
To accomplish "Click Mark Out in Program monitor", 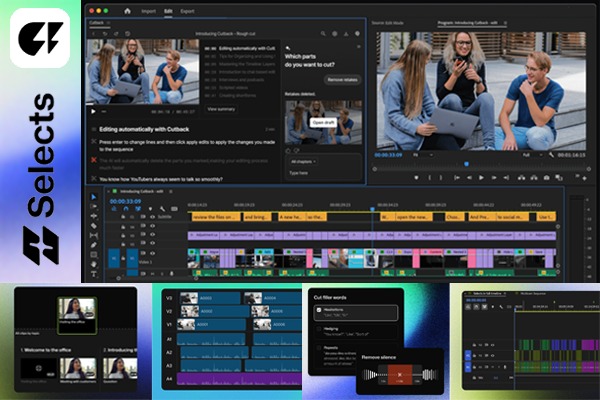I will [441, 178].
